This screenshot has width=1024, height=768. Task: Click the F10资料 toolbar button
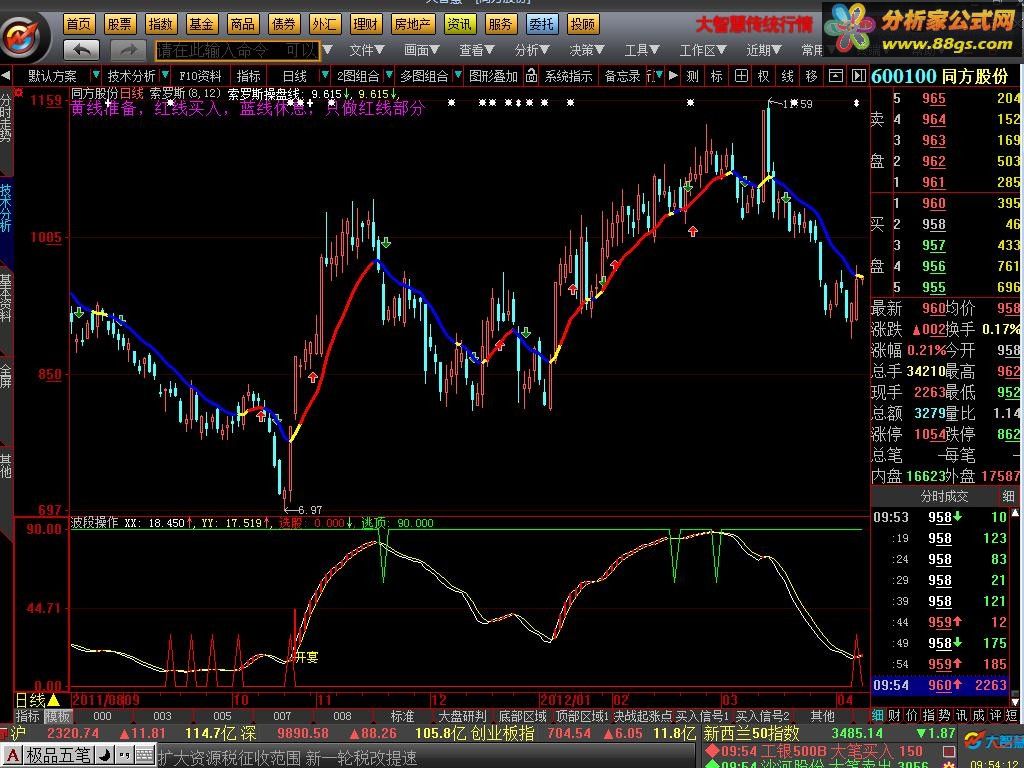[x=200, y=76]
